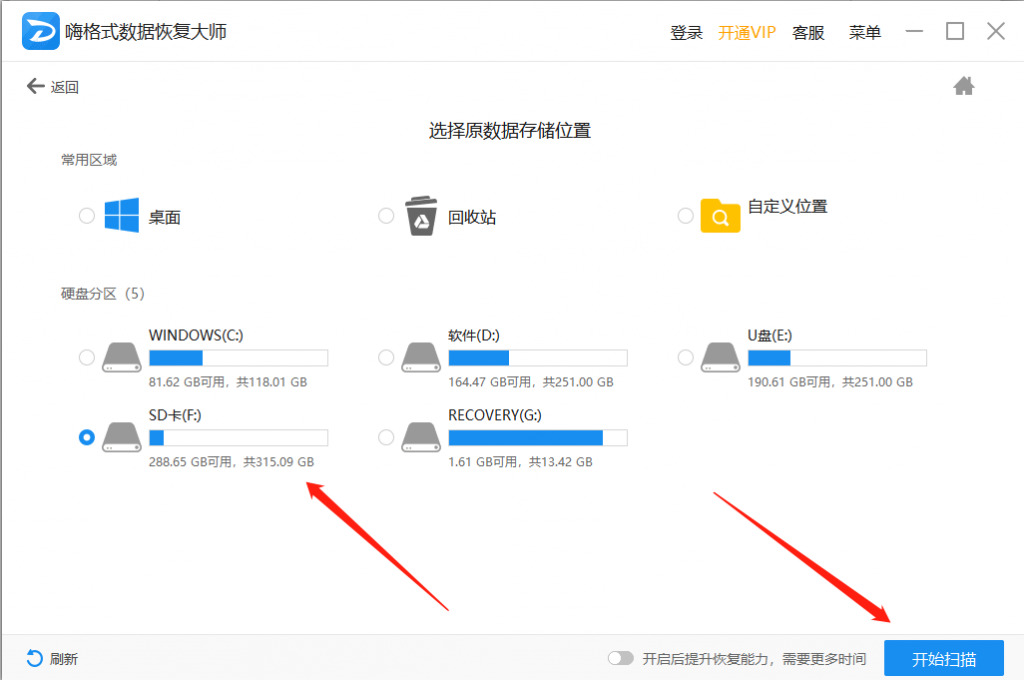Click the SD卡(F:) drive name
This screenshot has height=680, width=1024.
[x=174, y=415]
